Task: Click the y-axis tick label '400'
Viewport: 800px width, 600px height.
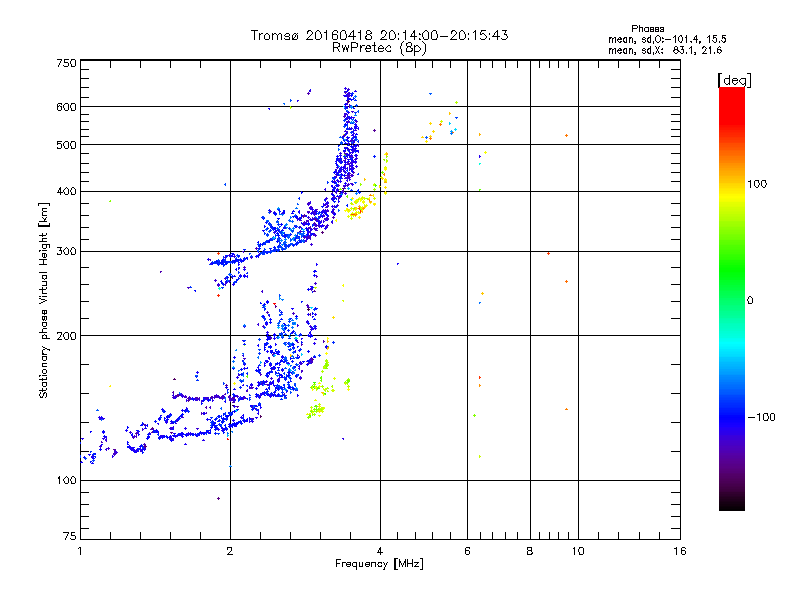Action: click(x=66, y=192)
